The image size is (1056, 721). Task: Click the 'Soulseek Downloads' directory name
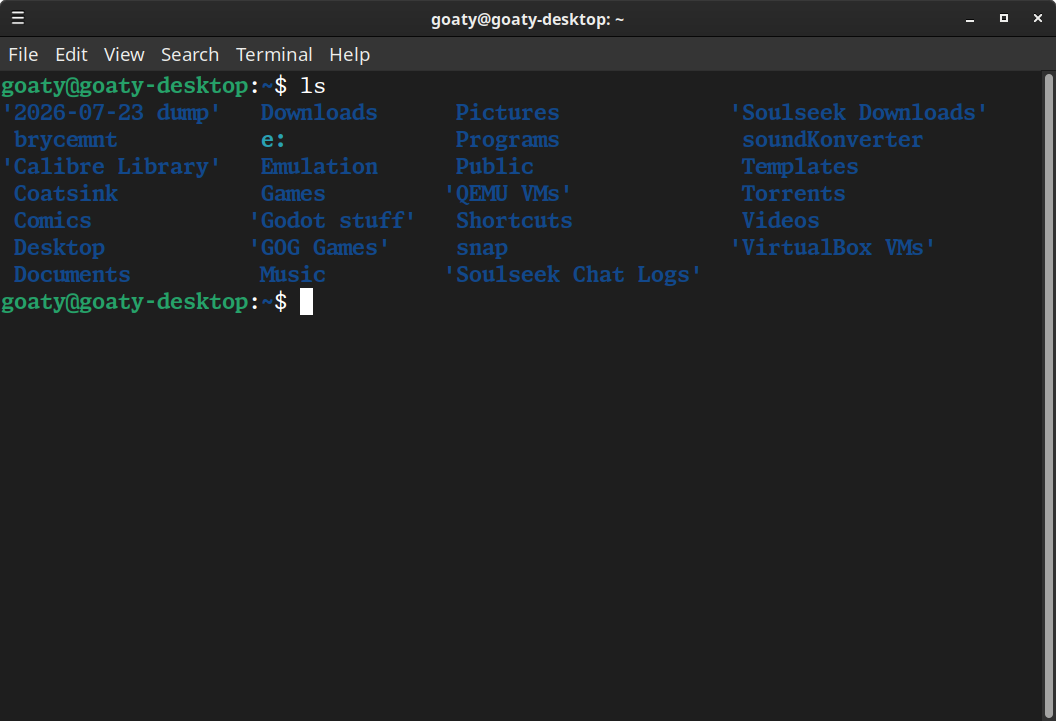pos(859,112)
